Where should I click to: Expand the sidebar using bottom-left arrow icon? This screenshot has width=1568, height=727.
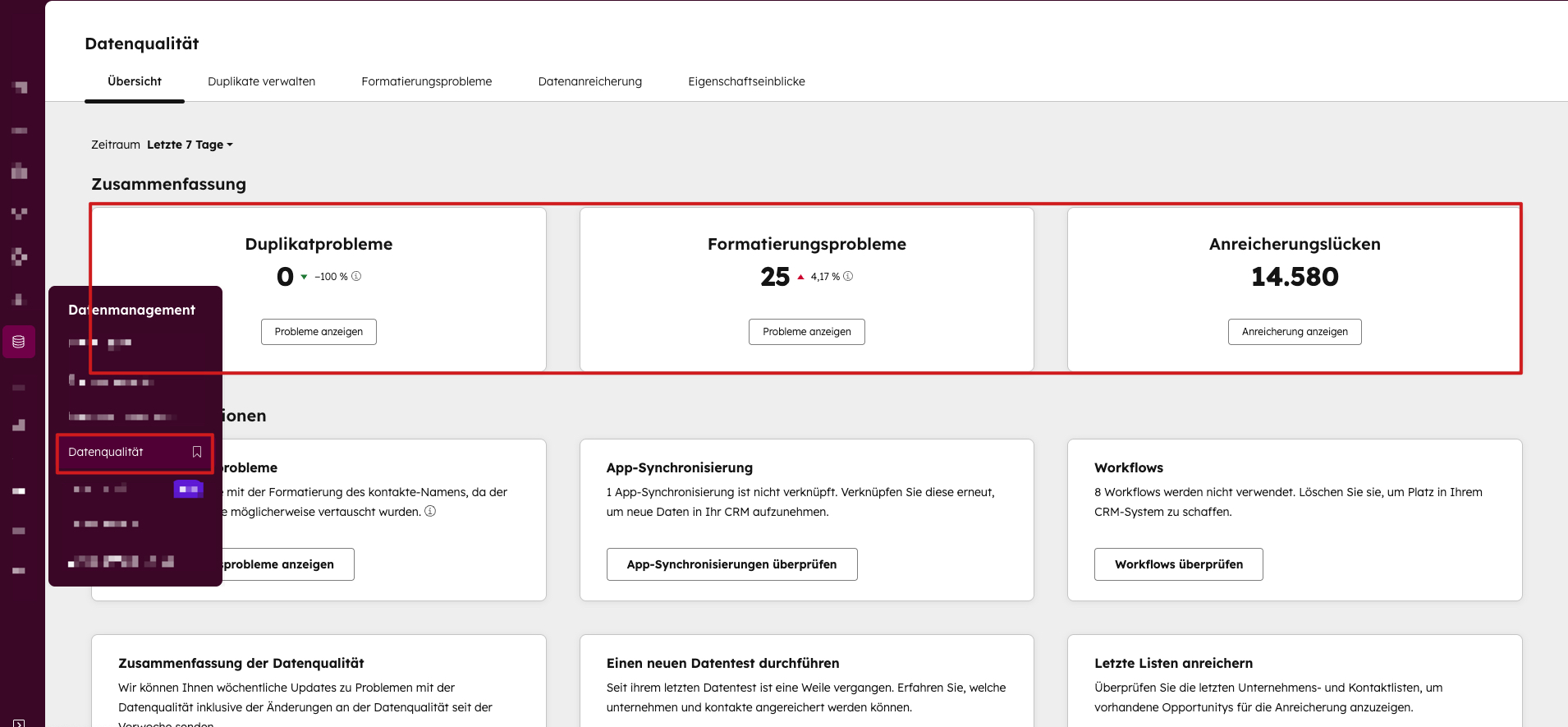click(x=18, y=723)
